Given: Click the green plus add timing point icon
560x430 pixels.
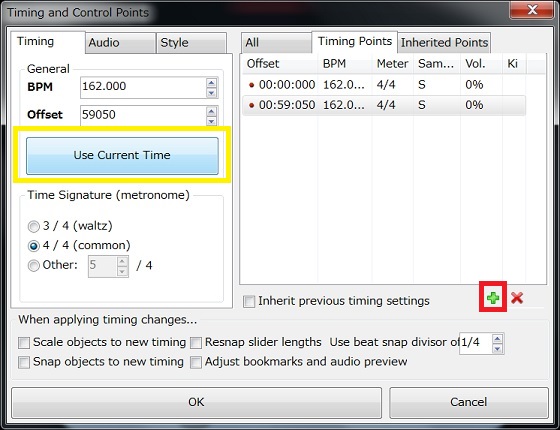Looking at the screenshot, I should (493, 298).
